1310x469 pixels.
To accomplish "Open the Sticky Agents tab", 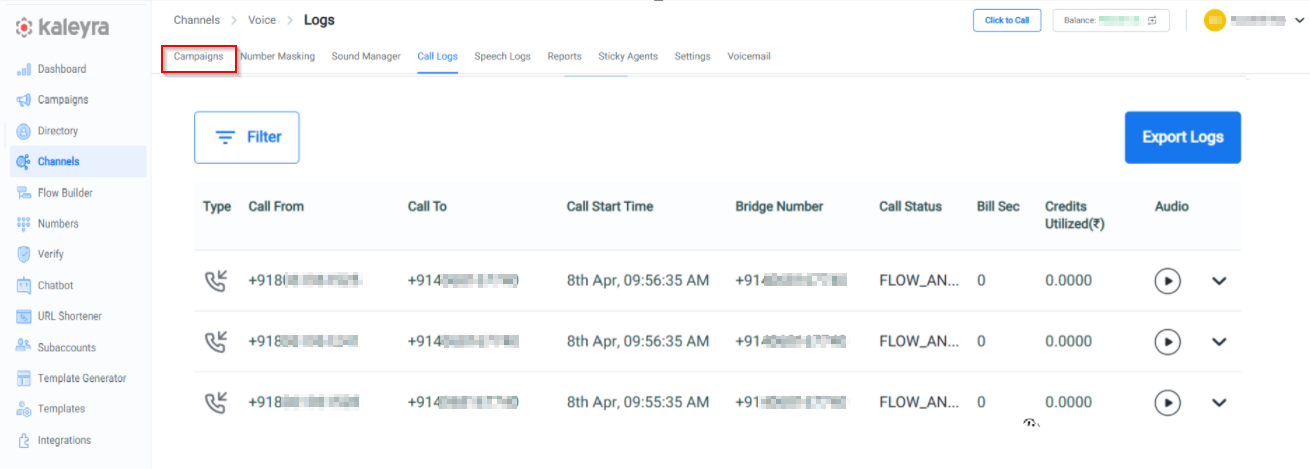I will 628,57.
